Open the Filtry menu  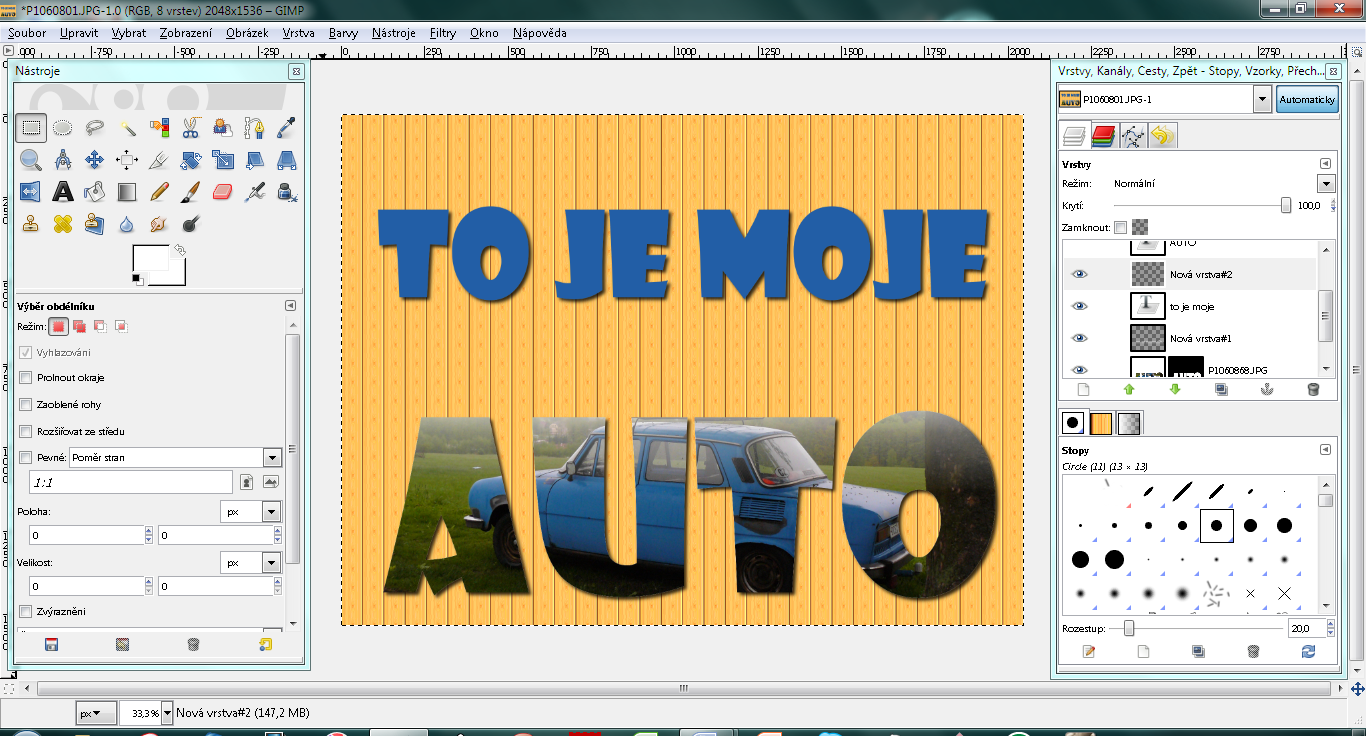[x=443, y=33]
